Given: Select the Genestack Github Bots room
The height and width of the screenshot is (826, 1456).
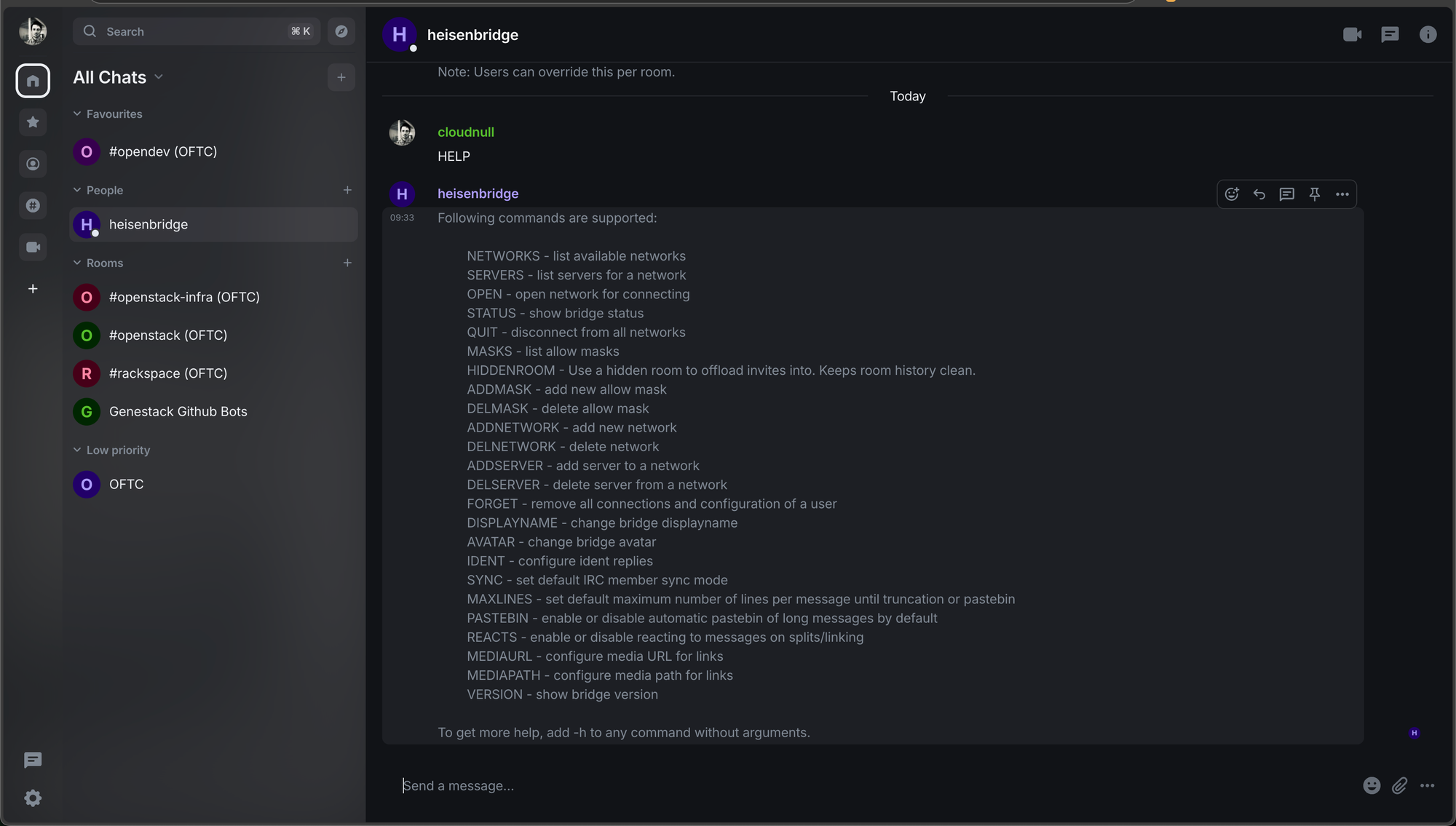Looking at the screenshot, I should (178, 411).
